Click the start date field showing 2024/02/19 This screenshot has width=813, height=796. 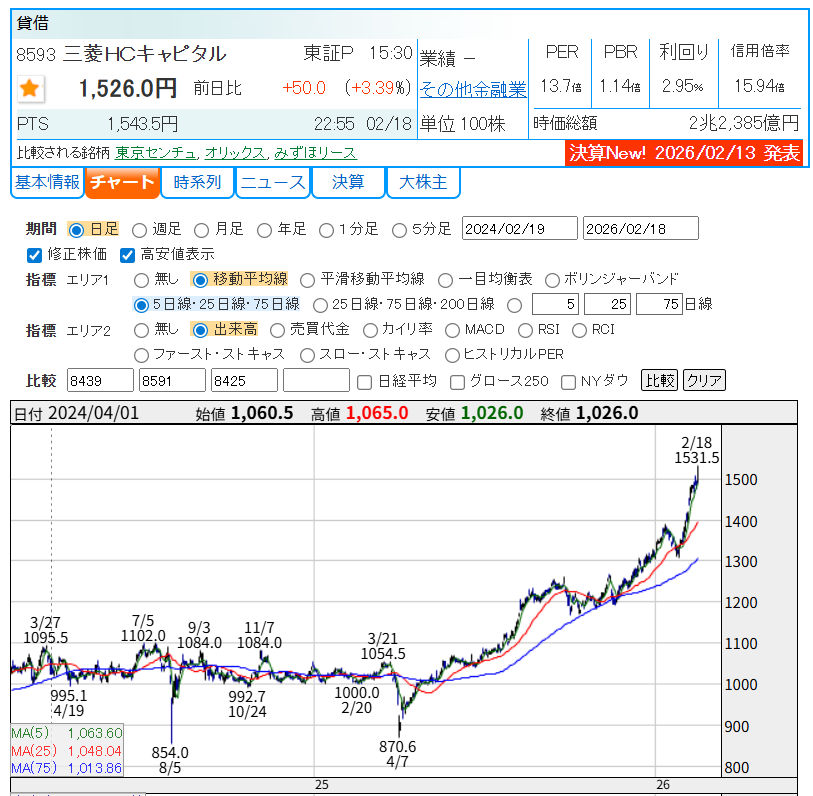tap(520, 228)
